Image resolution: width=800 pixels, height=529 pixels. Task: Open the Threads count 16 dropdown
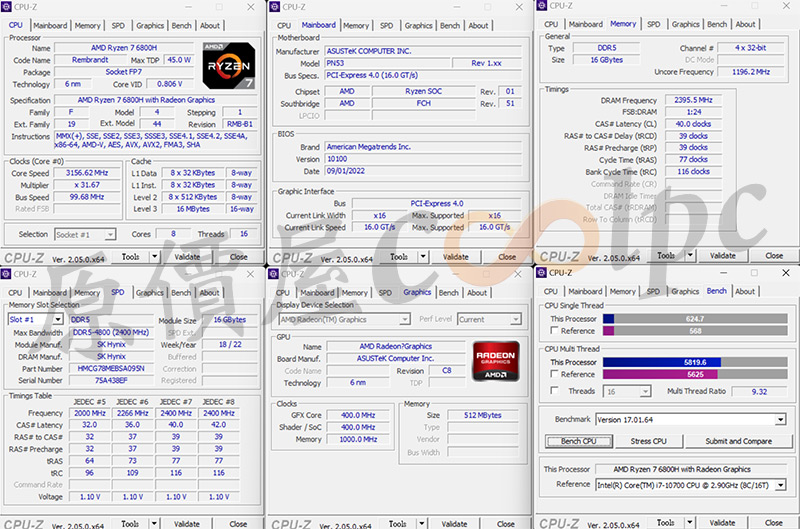[646, 392]
